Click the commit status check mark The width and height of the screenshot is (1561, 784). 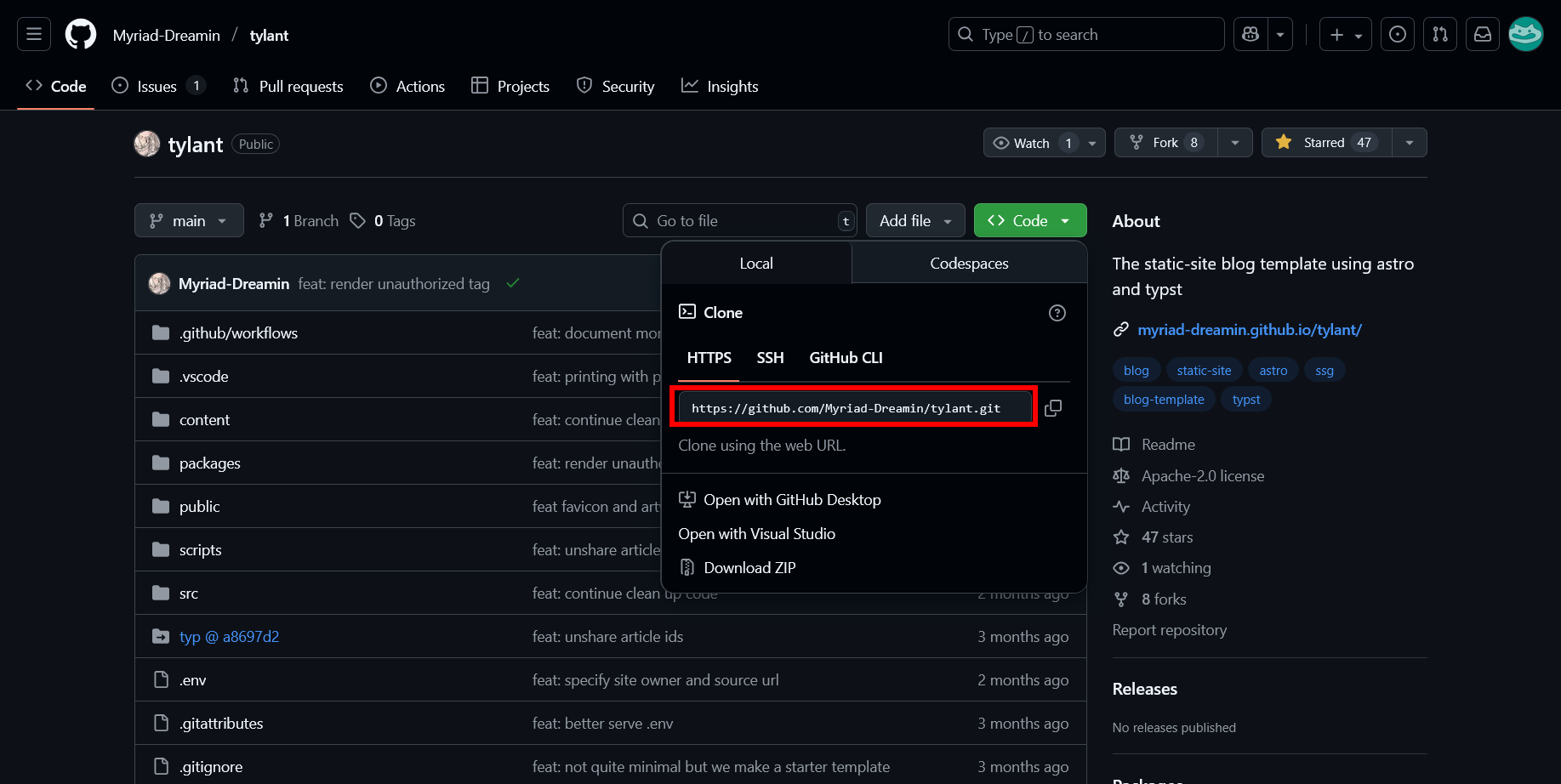(513, 283)
